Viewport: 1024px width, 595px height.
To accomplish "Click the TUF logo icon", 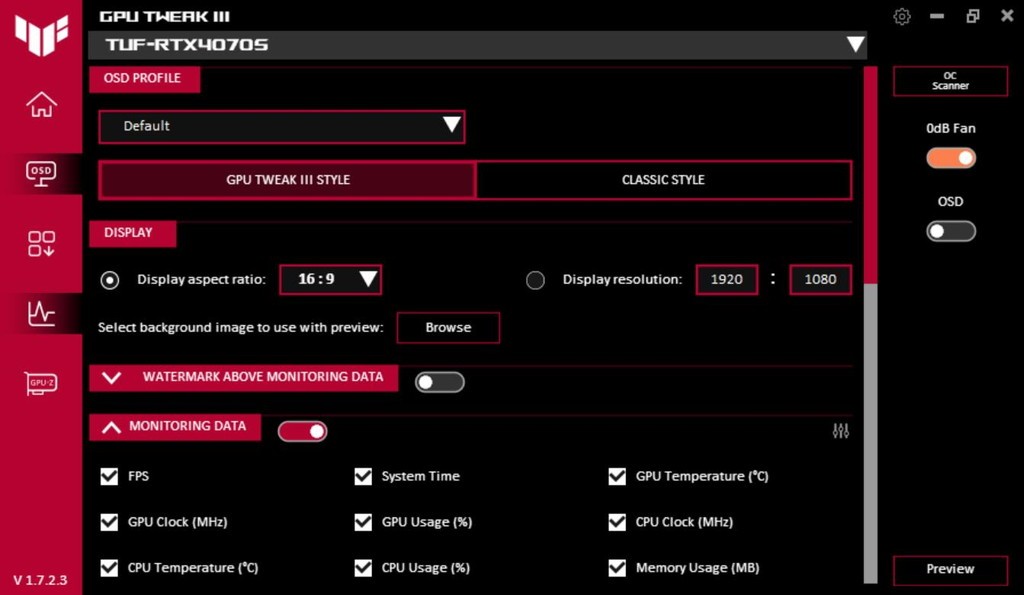I will [x=41, y=35].
